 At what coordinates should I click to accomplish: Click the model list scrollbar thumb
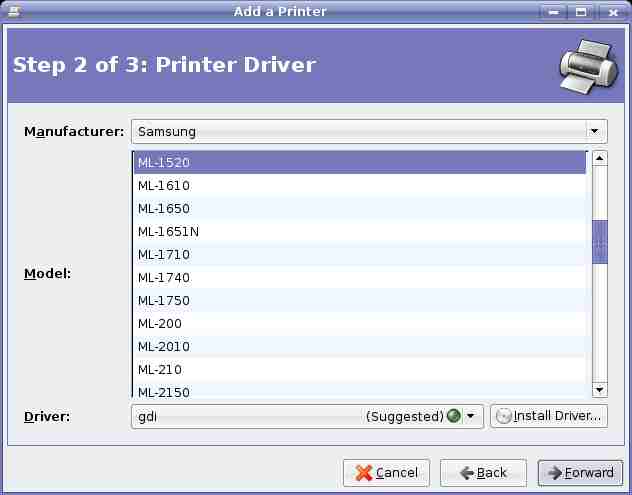[x=600, y=242]
